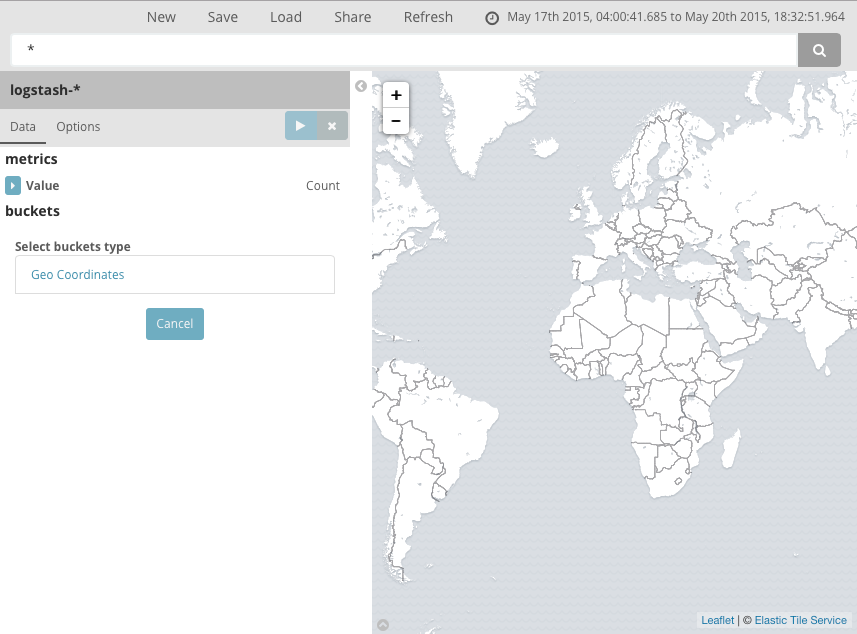Zoom out on the map
The height and width of the screenshot is (634, 857).
[x=395, y=120]
